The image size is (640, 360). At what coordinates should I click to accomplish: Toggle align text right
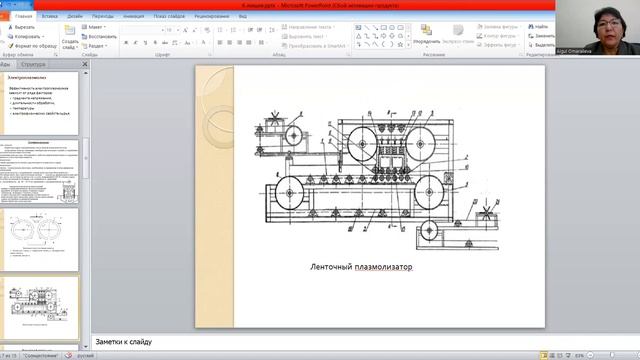[240, 42]
